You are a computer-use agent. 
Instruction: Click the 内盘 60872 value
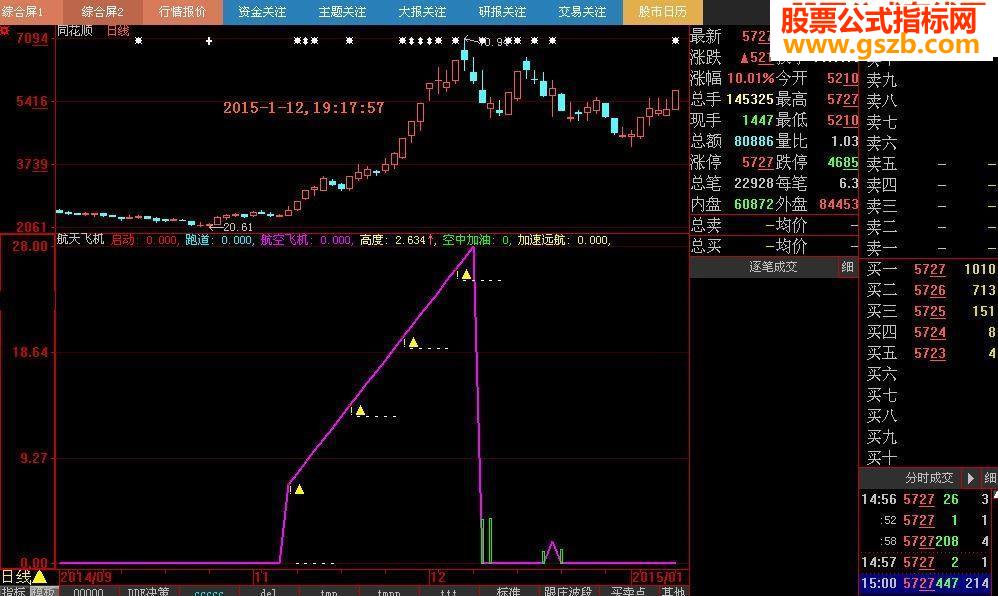tap(754, 204)
